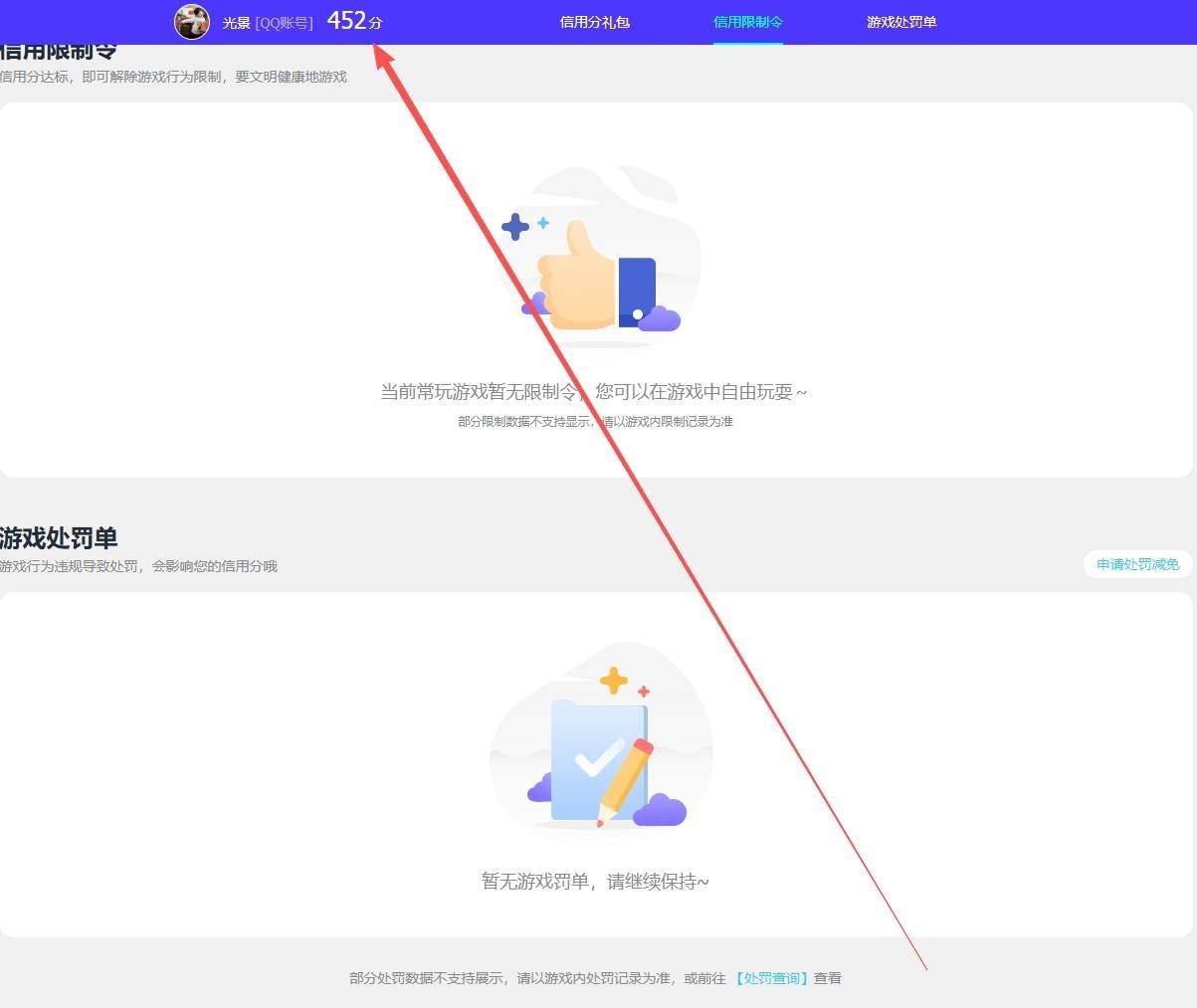
Task: Click the thumbs-up illustration
Action: click(601, 258)
